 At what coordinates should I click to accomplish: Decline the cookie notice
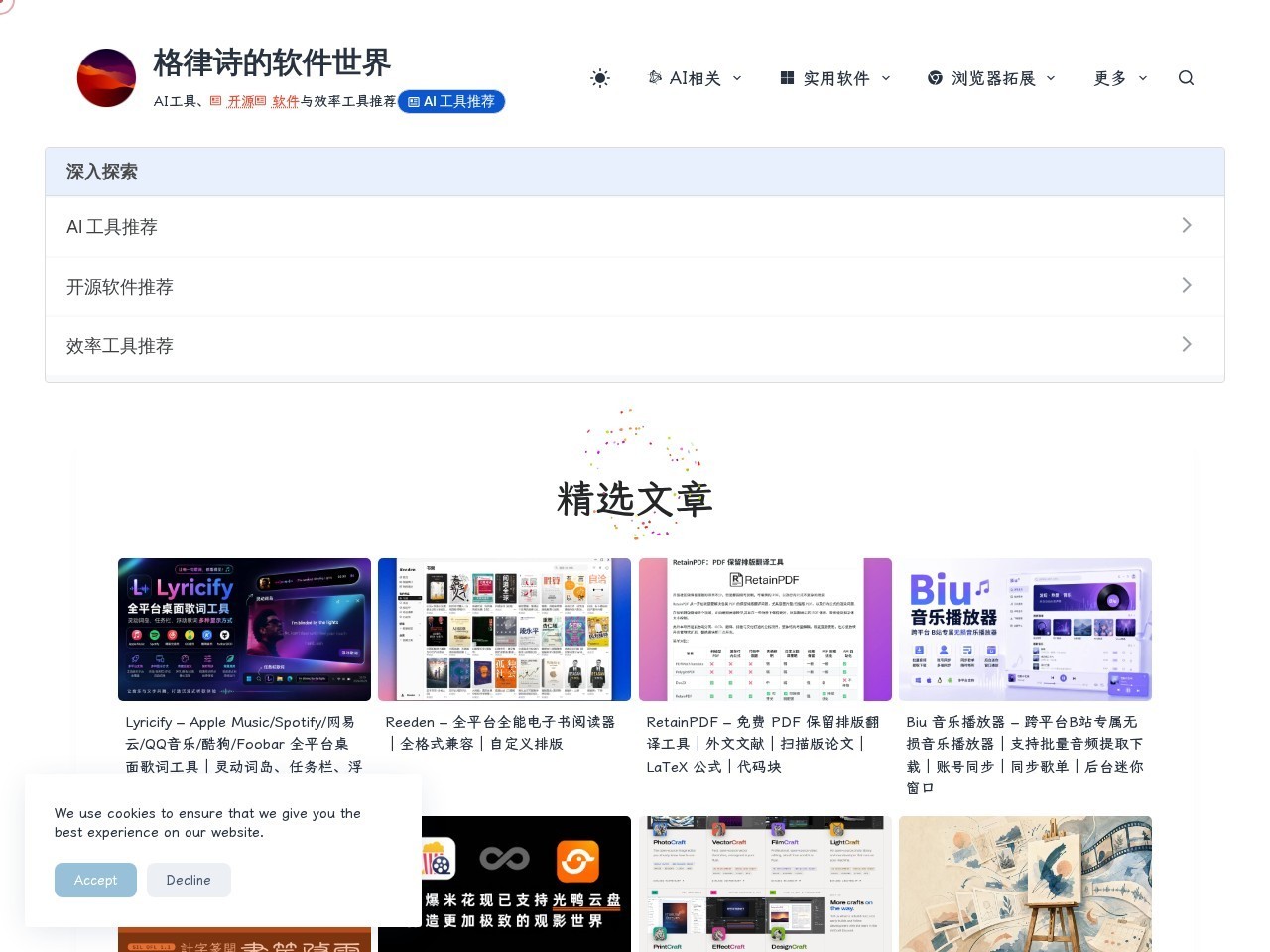[x=189, y=880]
